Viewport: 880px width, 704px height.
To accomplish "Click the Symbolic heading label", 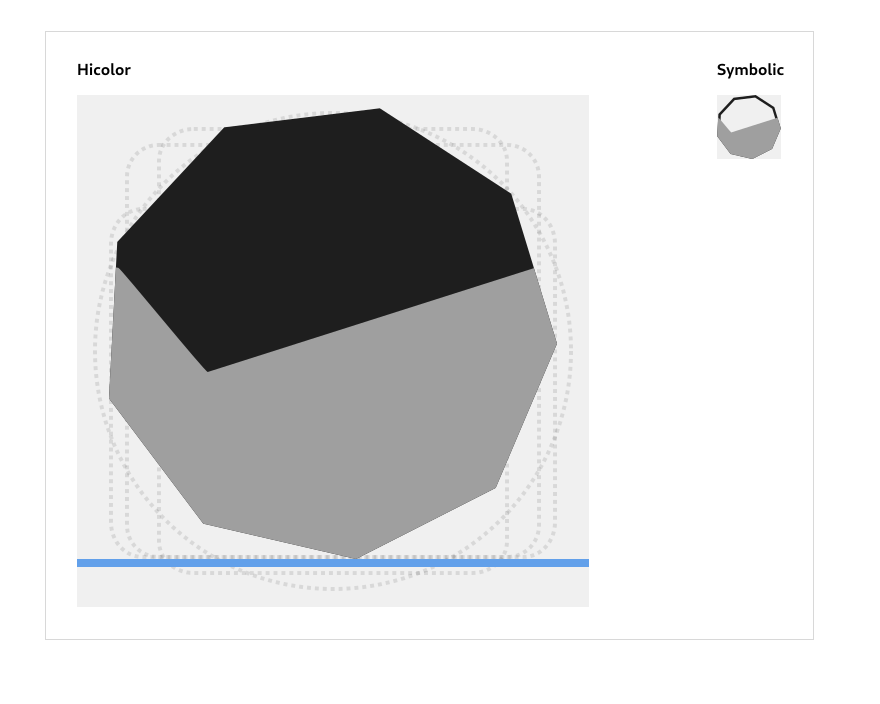I will tap(750, 70).
